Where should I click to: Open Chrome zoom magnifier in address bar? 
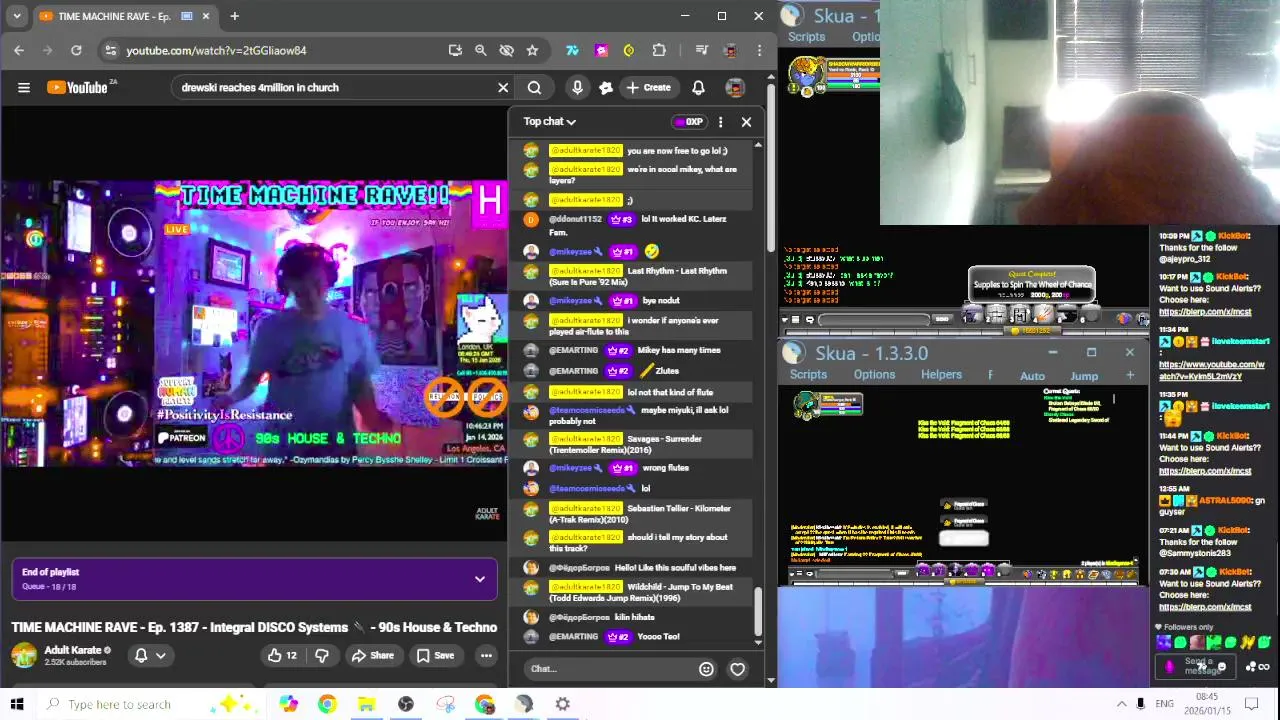click(480, 50)
